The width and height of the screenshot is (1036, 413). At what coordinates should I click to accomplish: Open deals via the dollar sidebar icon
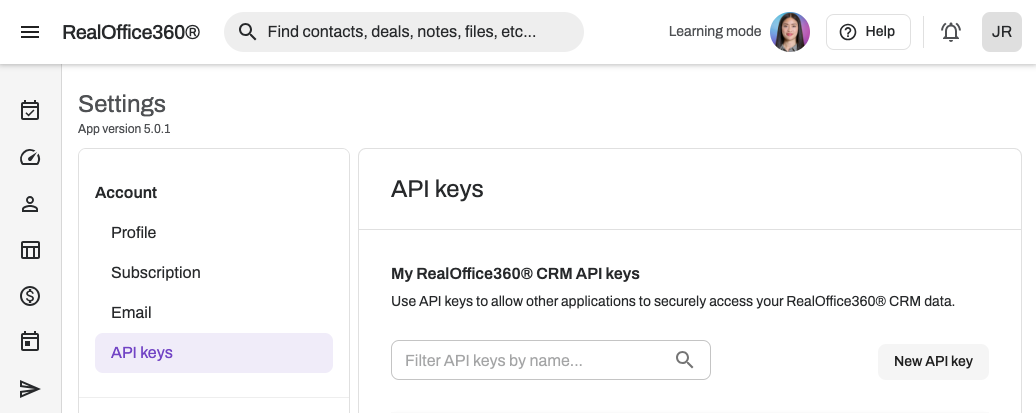[x=30, y=296]
